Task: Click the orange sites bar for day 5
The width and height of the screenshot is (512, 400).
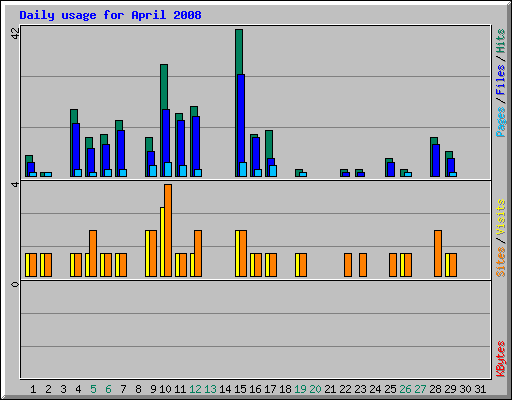Action: (93, 253)
